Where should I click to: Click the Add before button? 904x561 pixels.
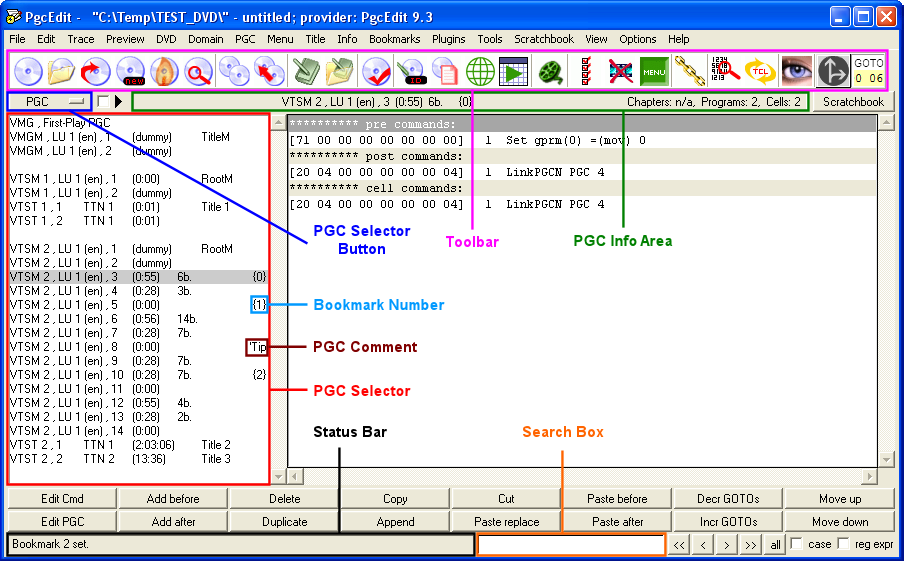tap(173, 499)
